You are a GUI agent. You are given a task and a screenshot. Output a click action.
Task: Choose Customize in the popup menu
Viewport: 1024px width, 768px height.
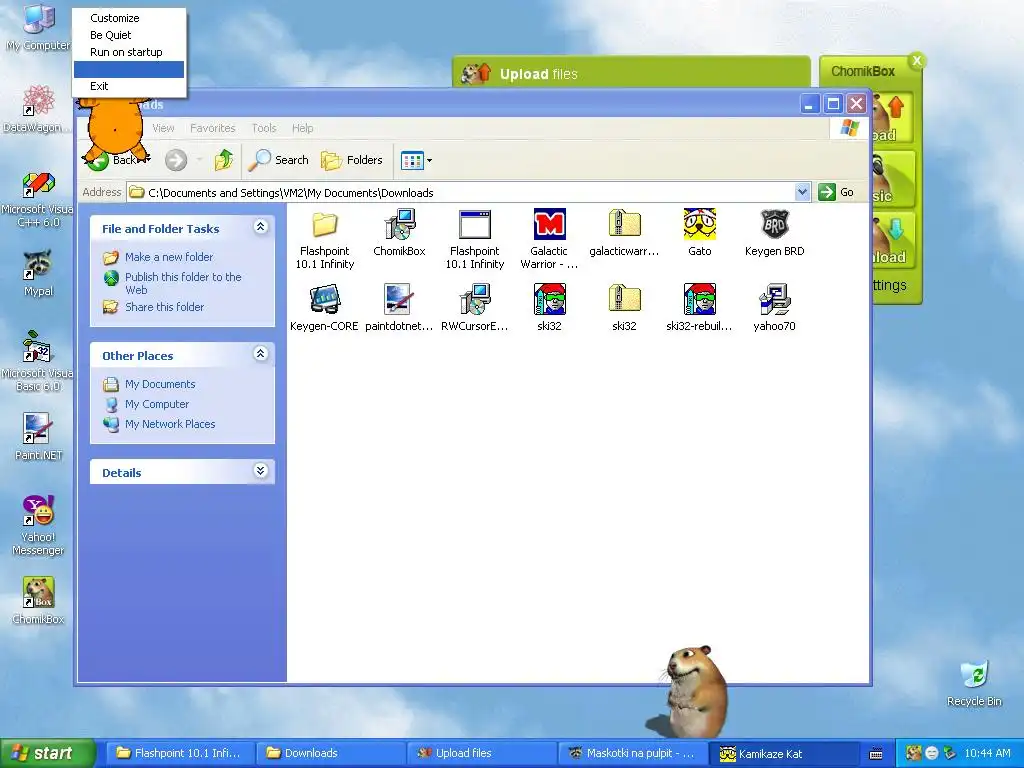129,18
